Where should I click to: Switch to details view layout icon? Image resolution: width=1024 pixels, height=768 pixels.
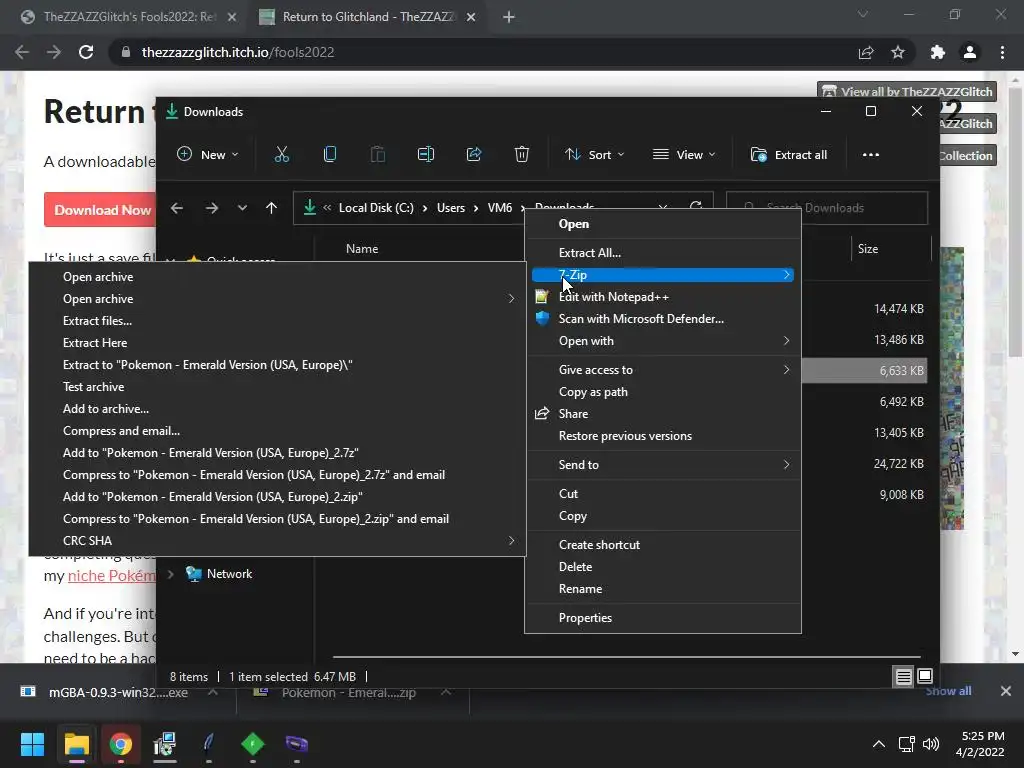[x=903, y=677]
